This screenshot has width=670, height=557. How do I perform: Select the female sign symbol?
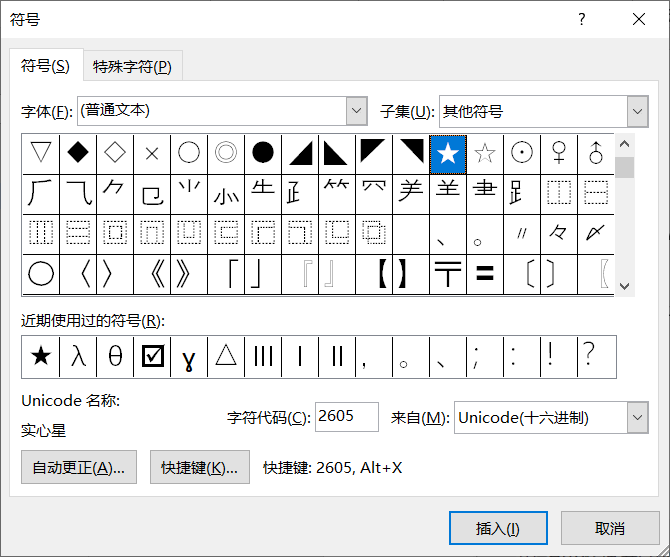[559, 153]
